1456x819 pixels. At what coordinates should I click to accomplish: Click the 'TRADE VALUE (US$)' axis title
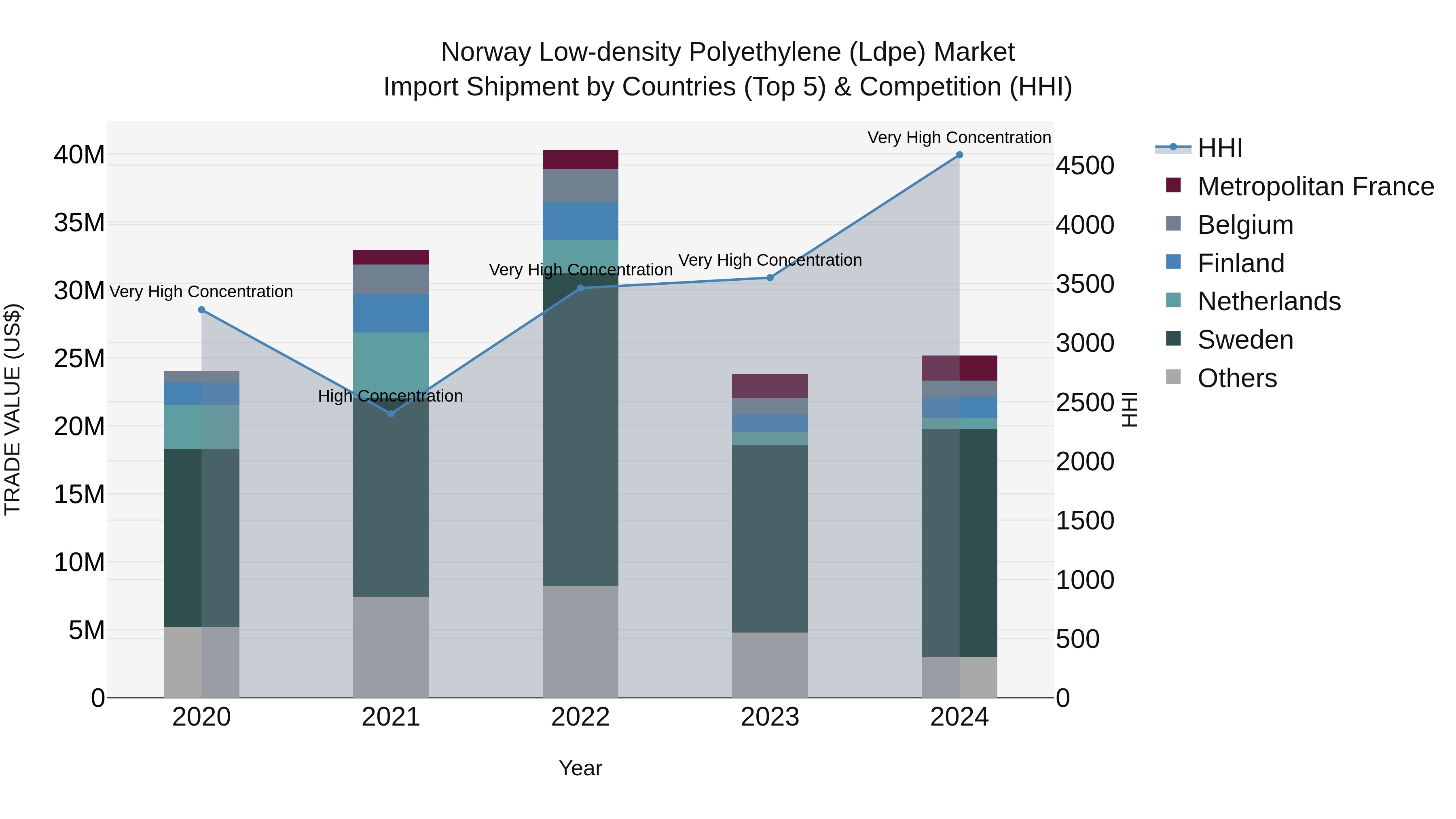(x=13, y=409)
